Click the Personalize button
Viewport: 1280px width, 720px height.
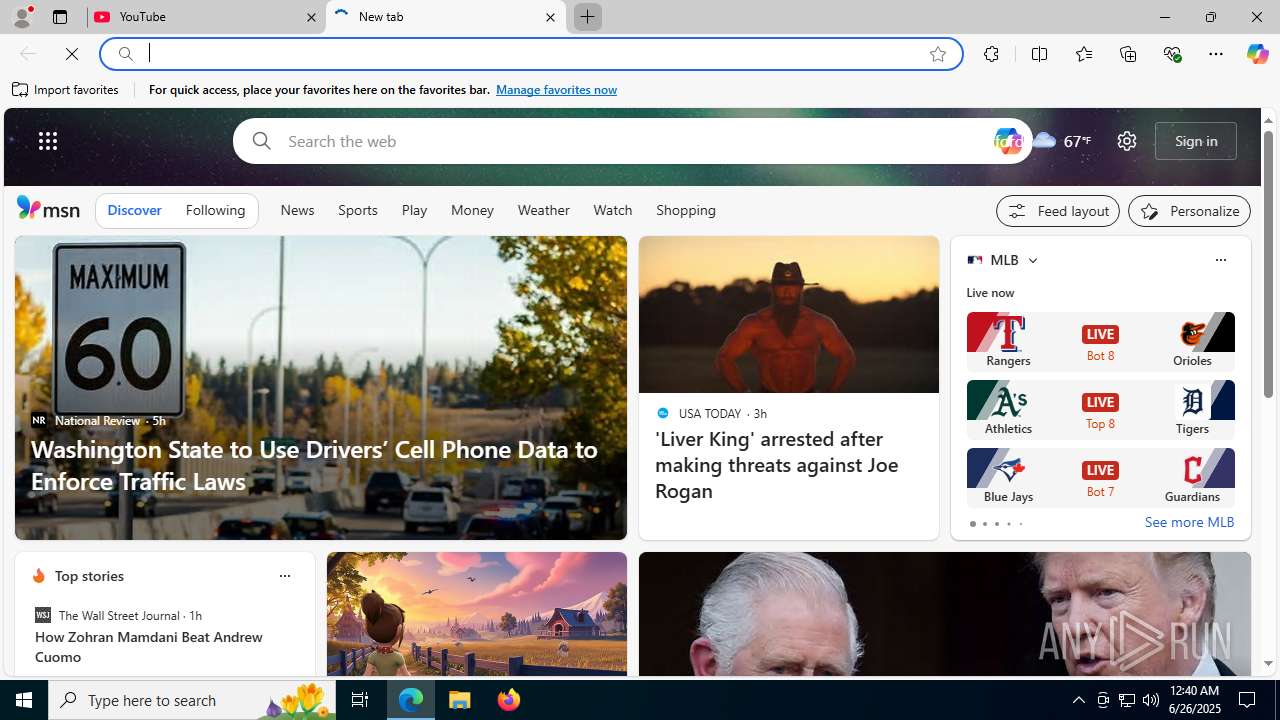click(1189, 211)
